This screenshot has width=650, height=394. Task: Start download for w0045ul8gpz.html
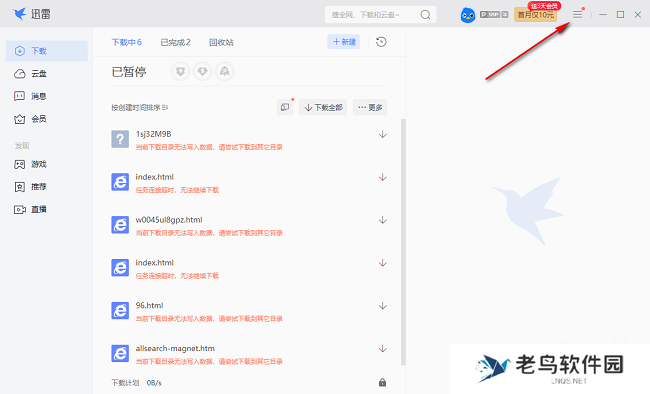pos(383,220)
